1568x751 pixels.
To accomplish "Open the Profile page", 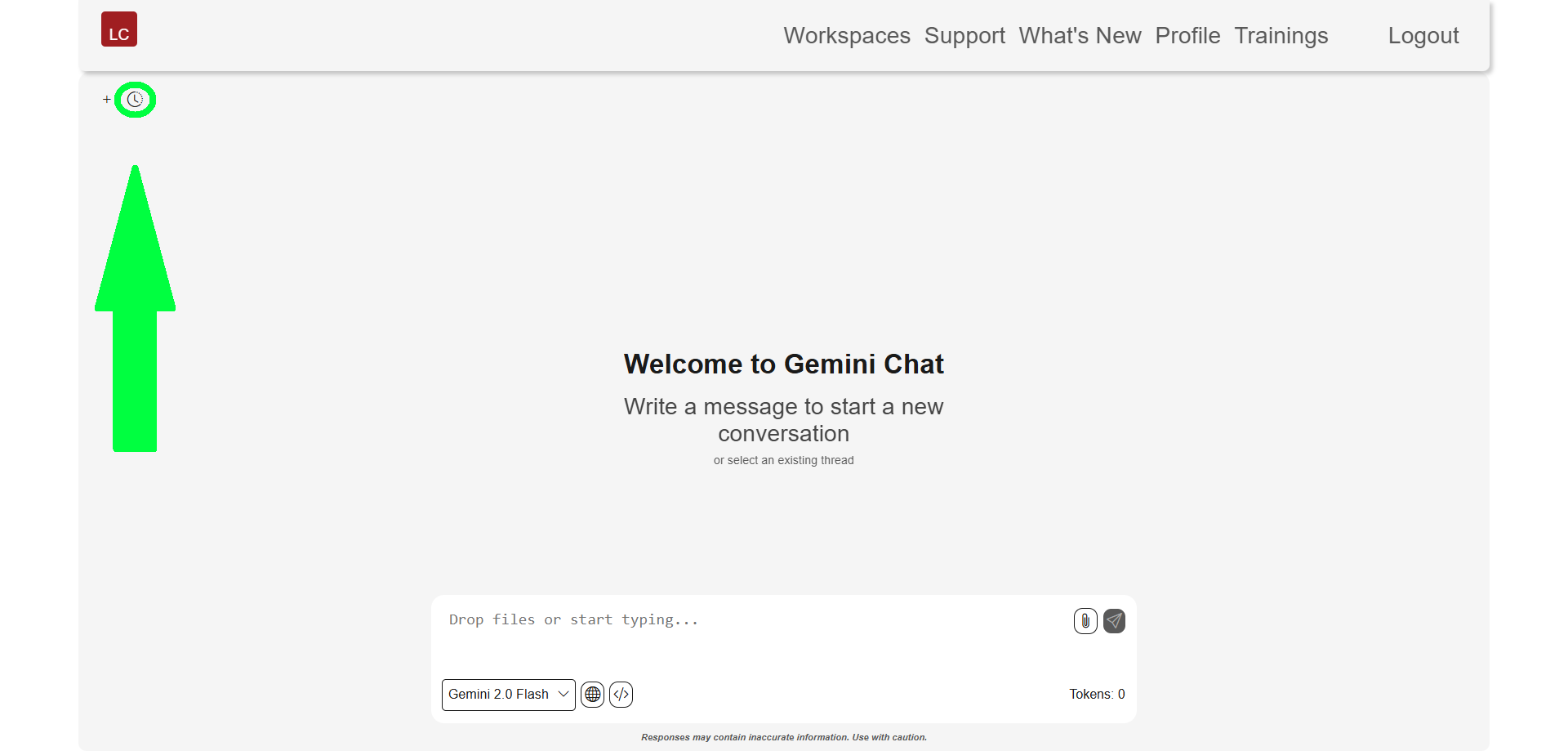I will [1187, 36].
